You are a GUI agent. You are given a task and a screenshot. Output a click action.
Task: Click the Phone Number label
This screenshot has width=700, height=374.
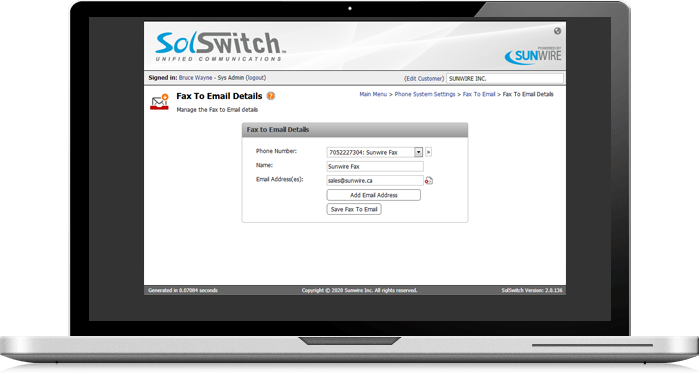[276, 151]
